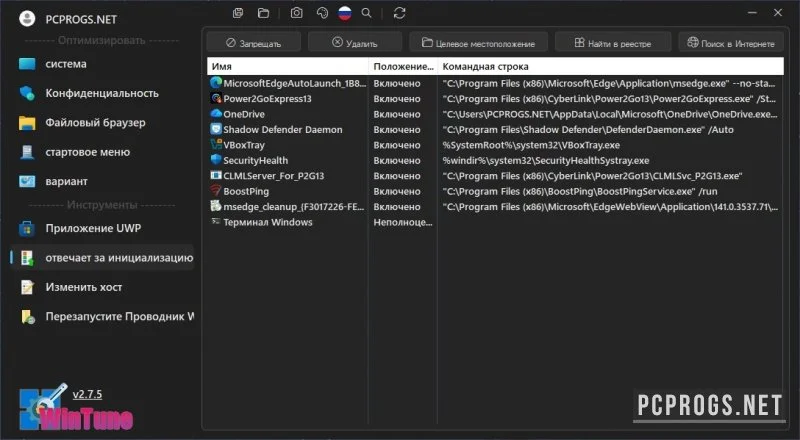Click the PCPROGS.NET user avatar icon
This screenshot has height=440, width=800.
coord(27,19)
